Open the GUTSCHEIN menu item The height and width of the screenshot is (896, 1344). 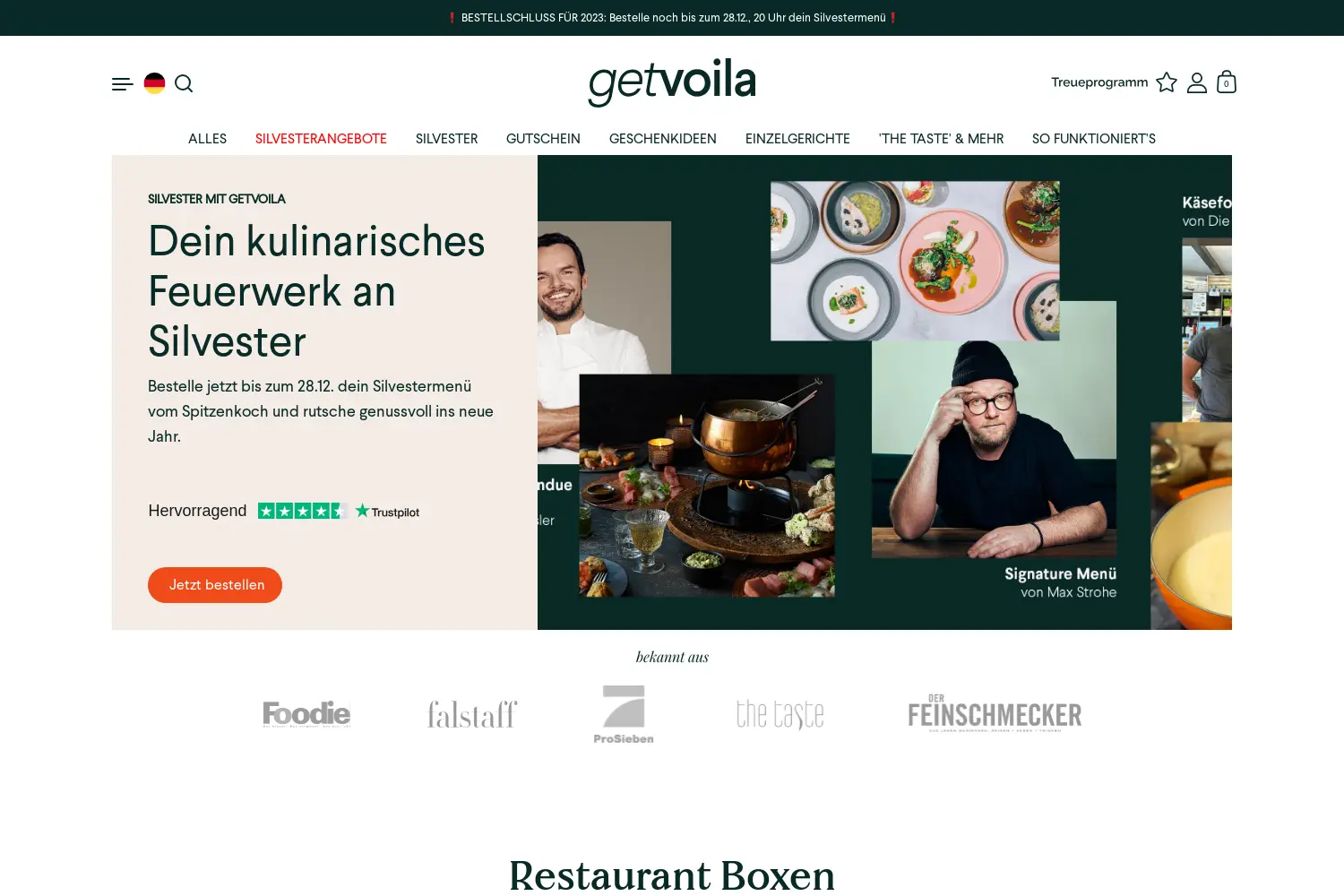[543, 139]
